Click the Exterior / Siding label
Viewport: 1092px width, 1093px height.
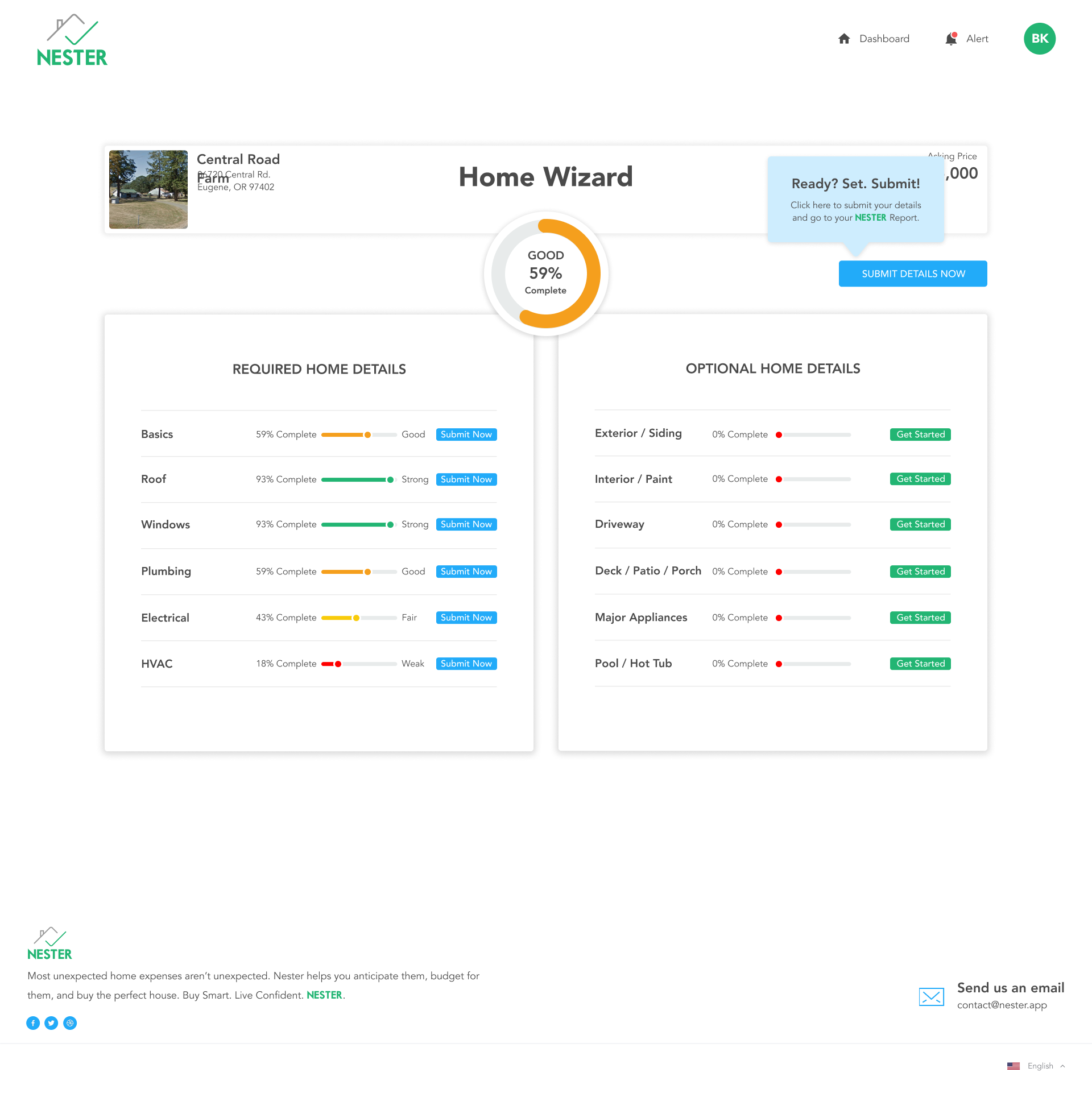[x=638, y=433]
